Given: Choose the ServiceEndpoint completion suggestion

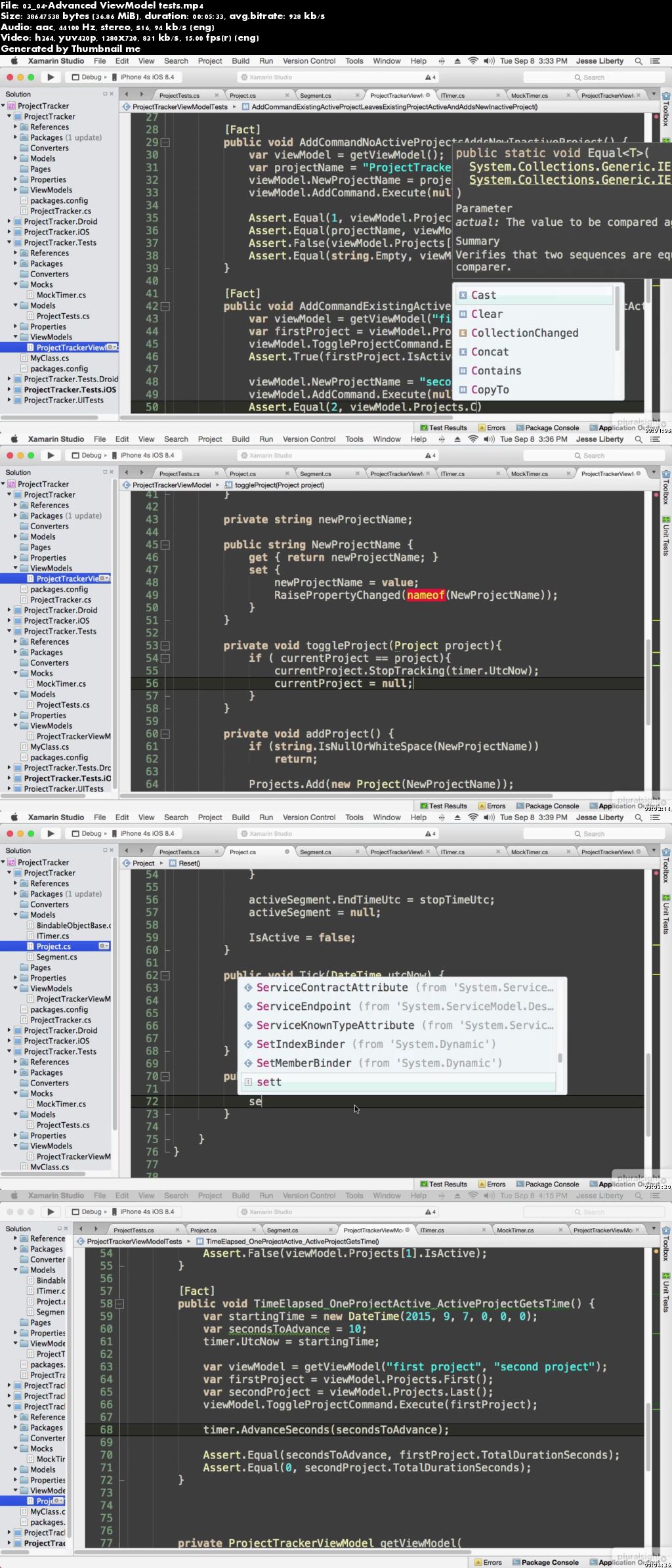Looking at the screenshot, I should pyautogui.click(x=399, y=1006).
